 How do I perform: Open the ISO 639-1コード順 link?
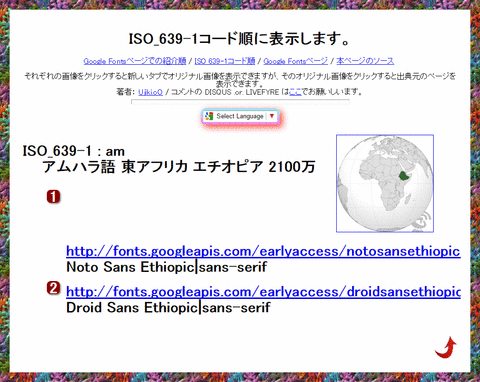click(x=225, y=61)
